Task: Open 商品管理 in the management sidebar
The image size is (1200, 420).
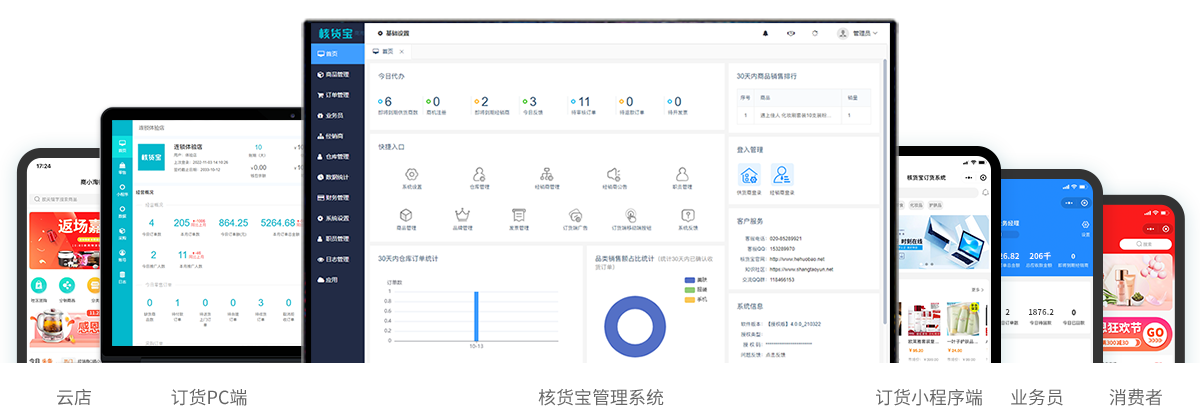Action: [337, 74]
